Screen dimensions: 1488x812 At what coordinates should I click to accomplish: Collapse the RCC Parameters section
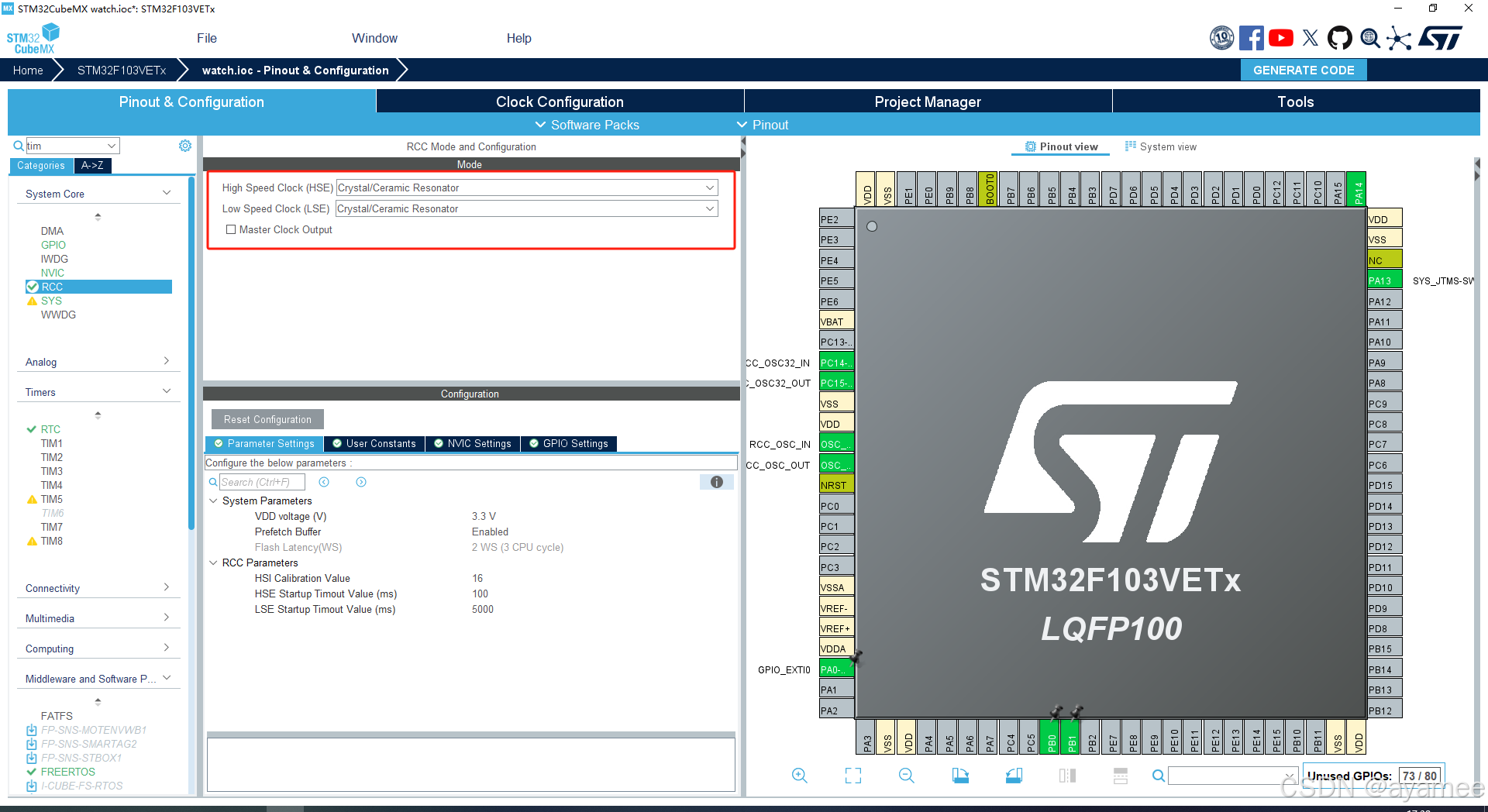(214, 563)
